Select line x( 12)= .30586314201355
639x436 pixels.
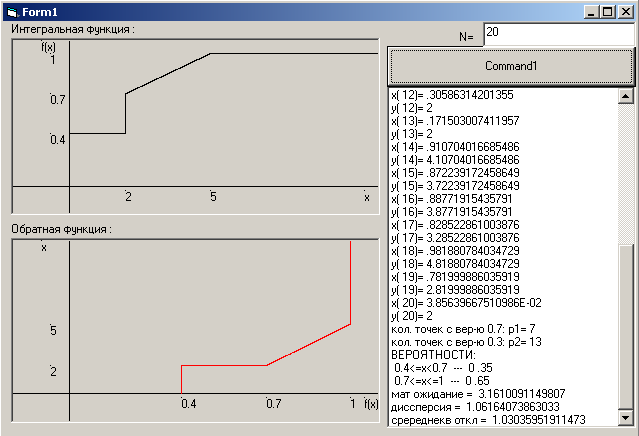point(453,95)
